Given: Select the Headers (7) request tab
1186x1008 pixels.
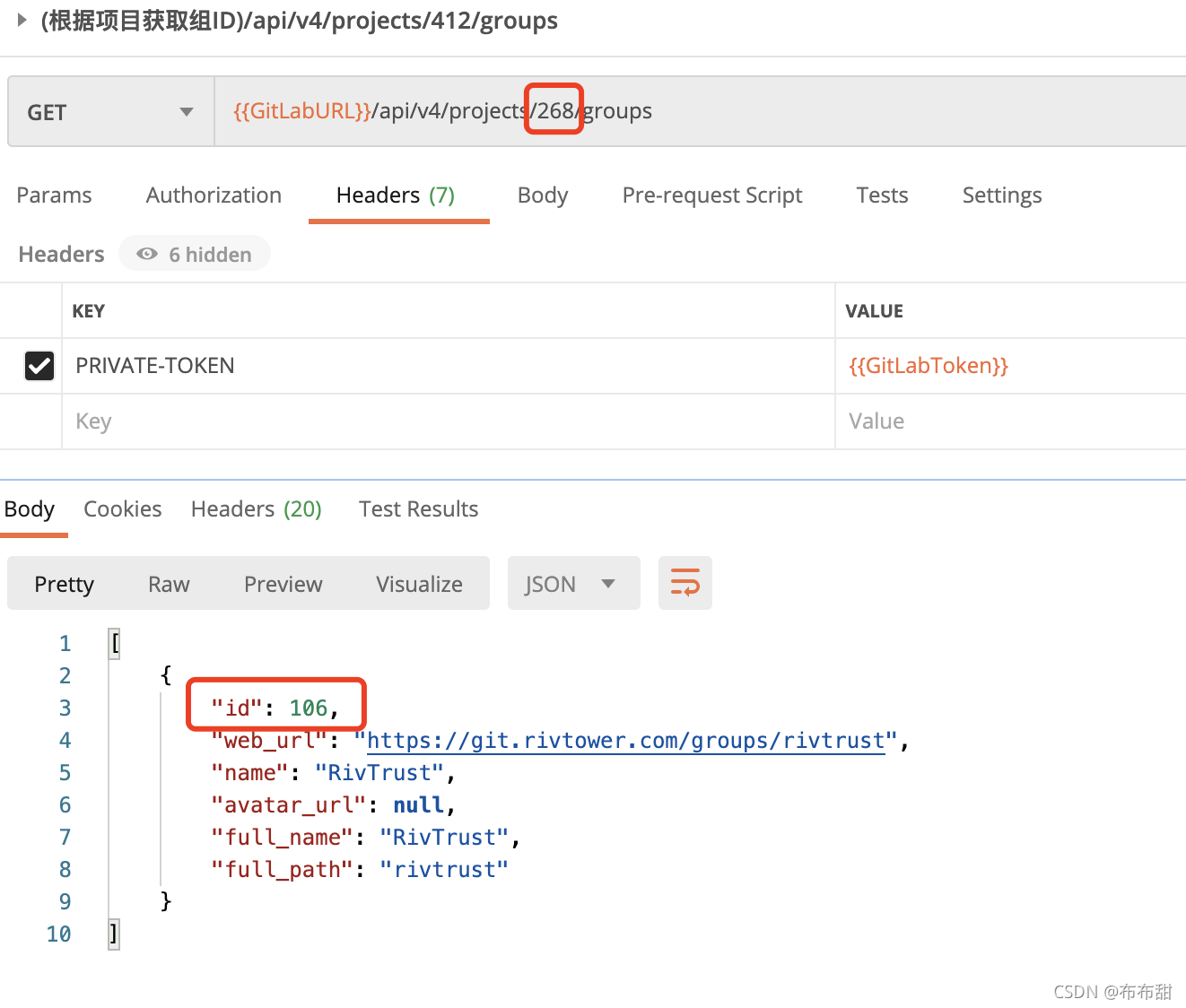Looking at the screenshot, I should pyautogui.click(x=396, y=196).
